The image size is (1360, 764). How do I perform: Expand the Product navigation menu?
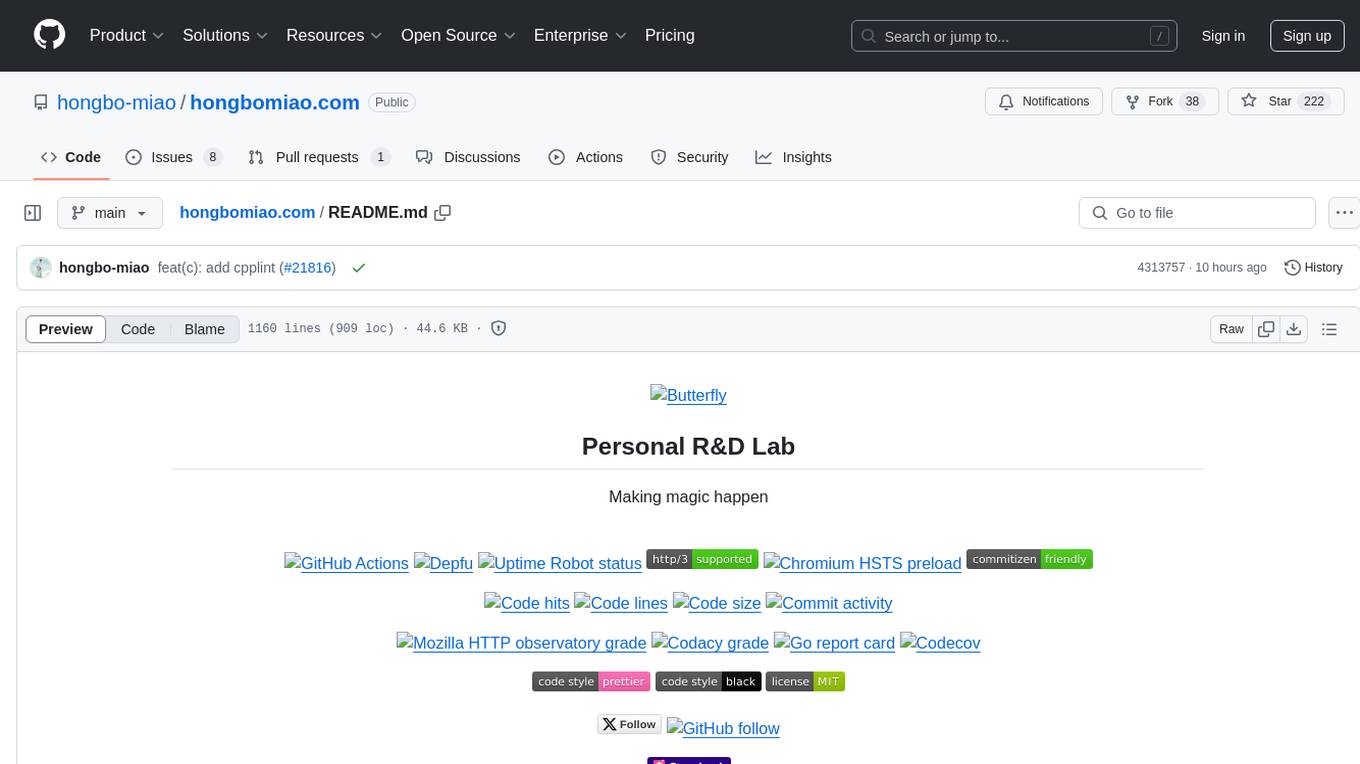pyautogui.click(x=127, y=35)
